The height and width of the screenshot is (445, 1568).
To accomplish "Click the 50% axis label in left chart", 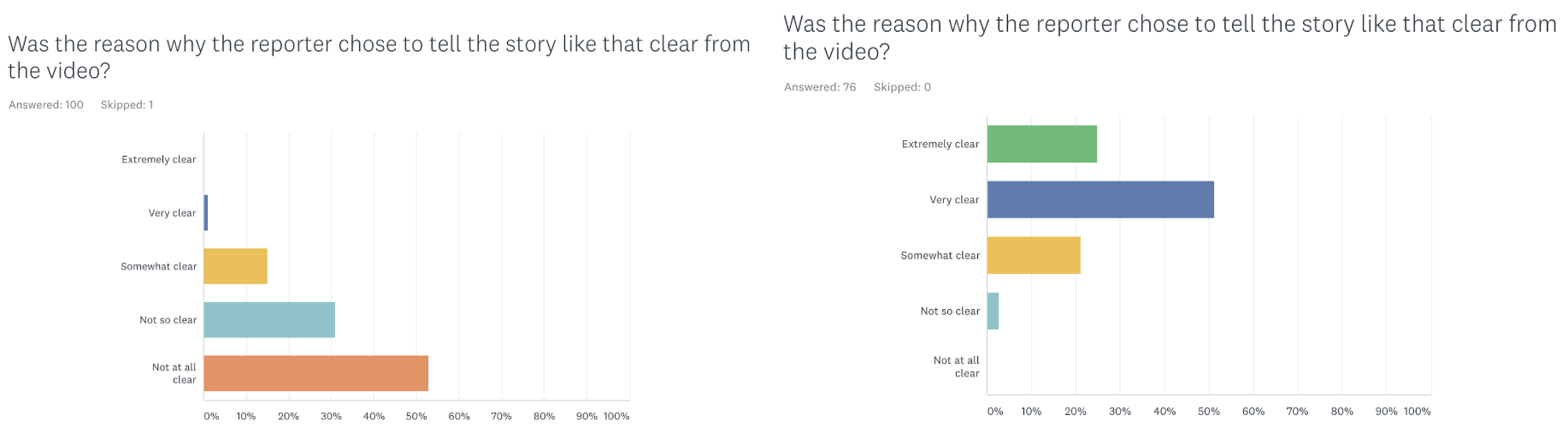I will pos(416,416).
